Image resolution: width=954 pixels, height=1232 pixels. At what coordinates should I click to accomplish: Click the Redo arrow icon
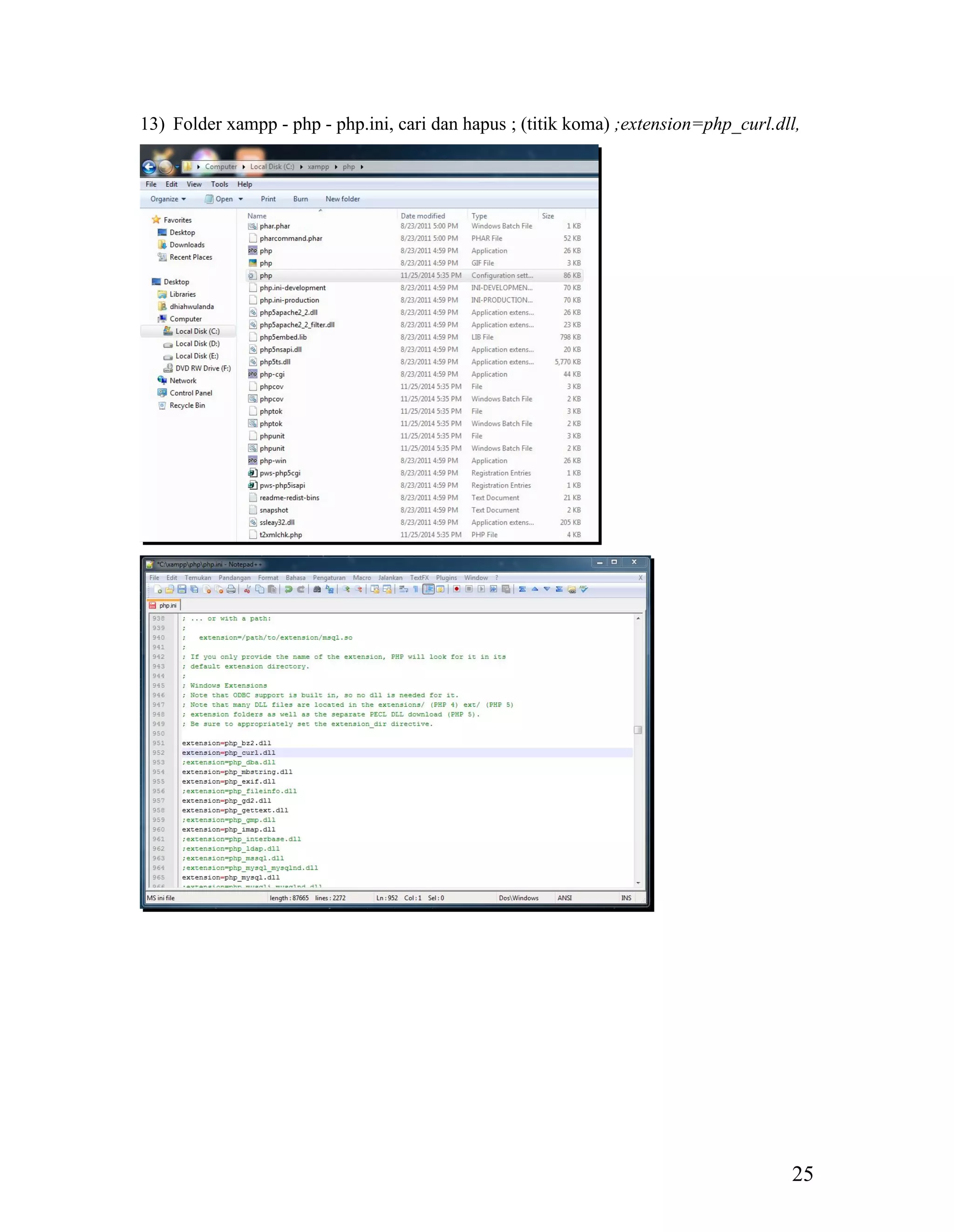point(301,589)
